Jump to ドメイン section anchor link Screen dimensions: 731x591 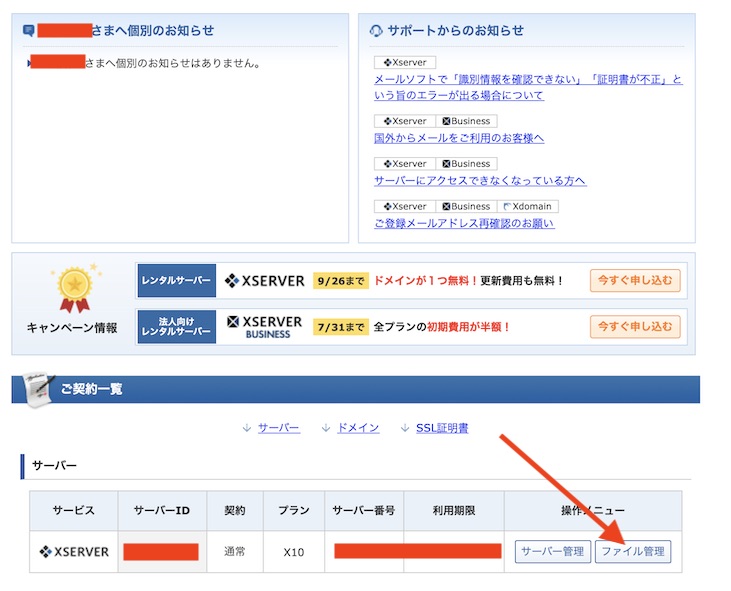[358, 428]
